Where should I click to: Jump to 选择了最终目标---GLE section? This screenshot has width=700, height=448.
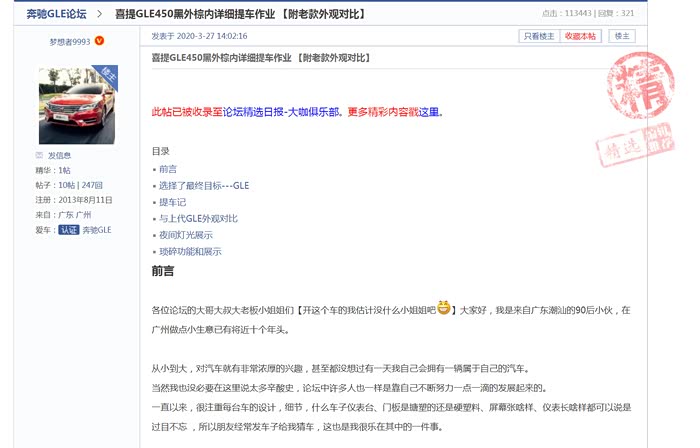pos(203,185)
